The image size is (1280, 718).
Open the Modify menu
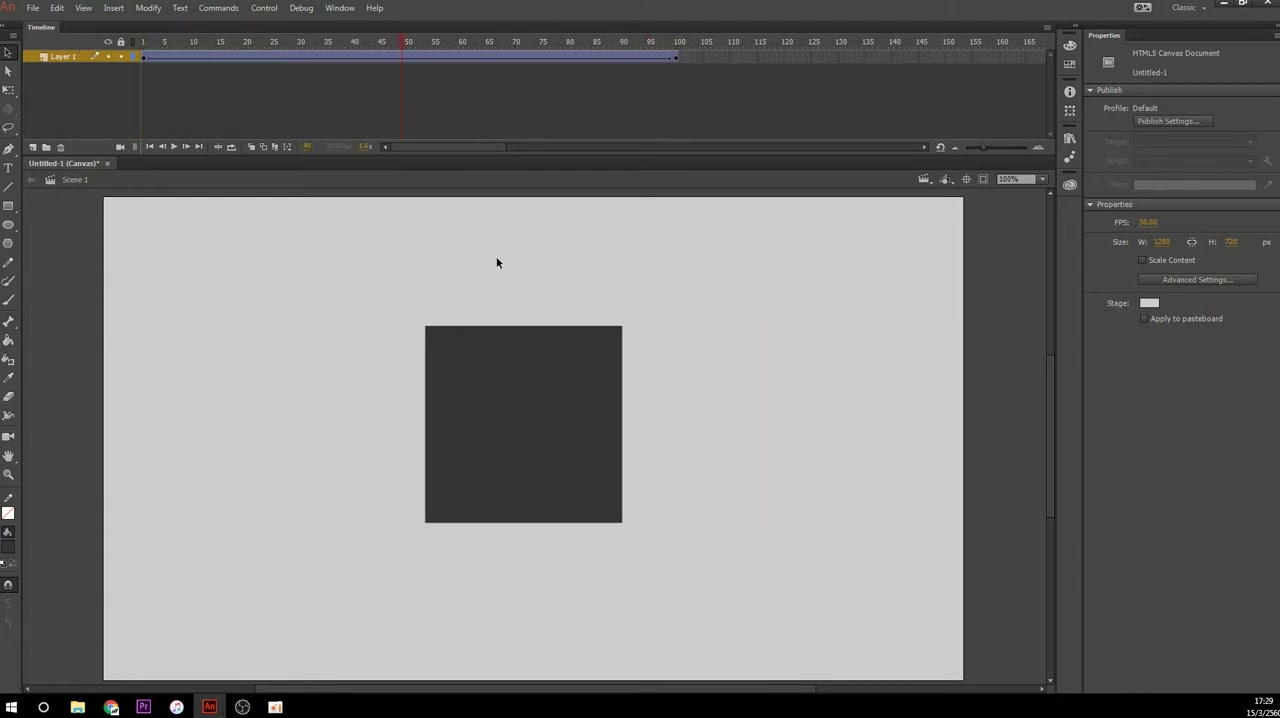tap(148, 8)
